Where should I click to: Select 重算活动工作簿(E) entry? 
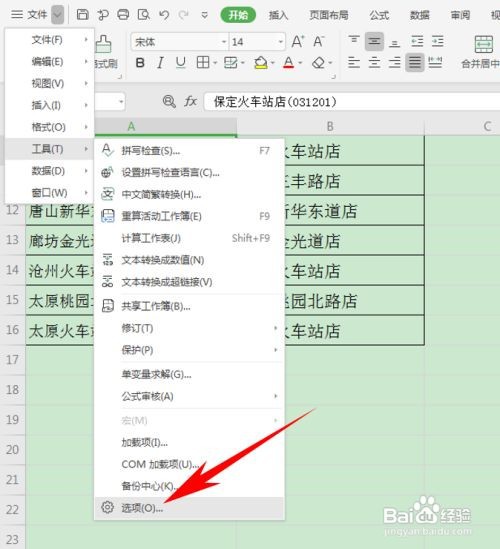point(189,216)
